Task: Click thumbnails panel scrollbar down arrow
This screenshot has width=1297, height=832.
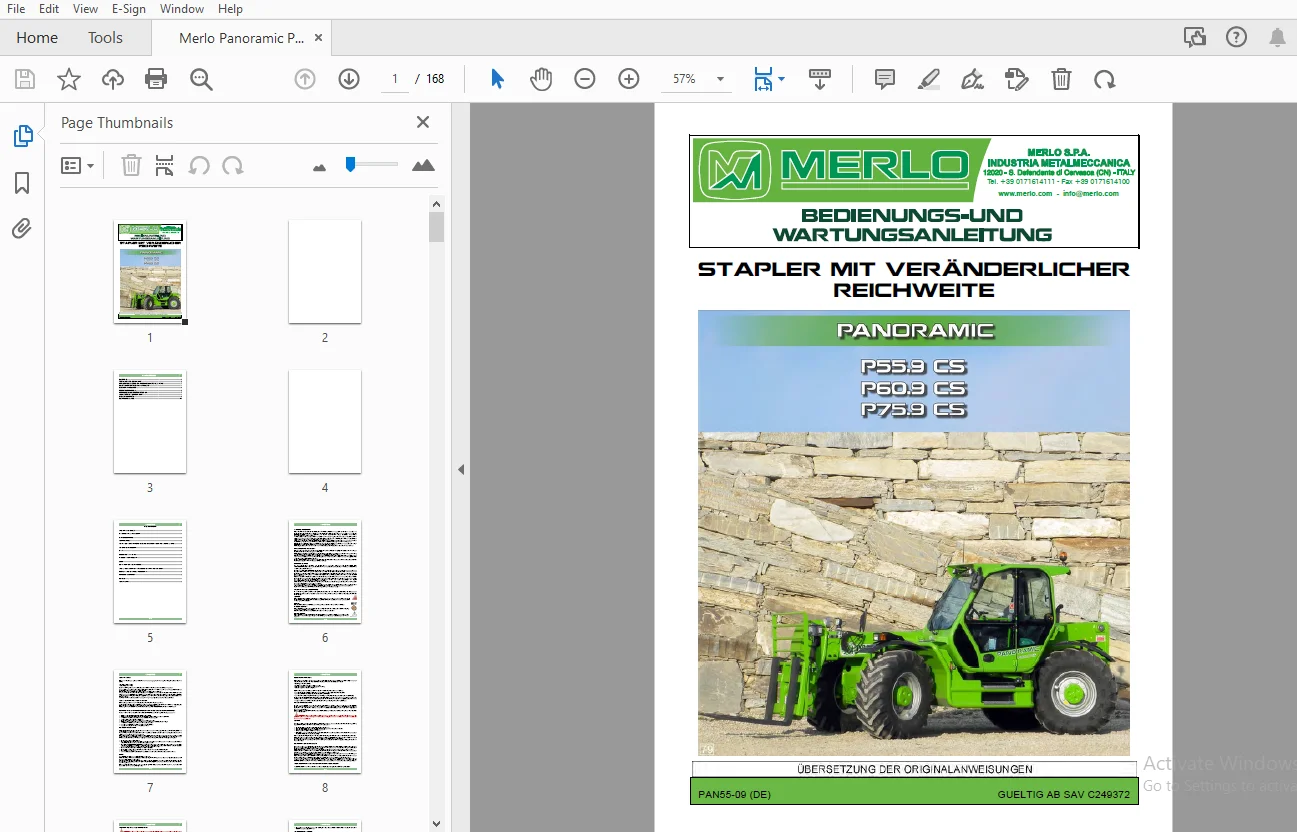Action: pos(437,823)
